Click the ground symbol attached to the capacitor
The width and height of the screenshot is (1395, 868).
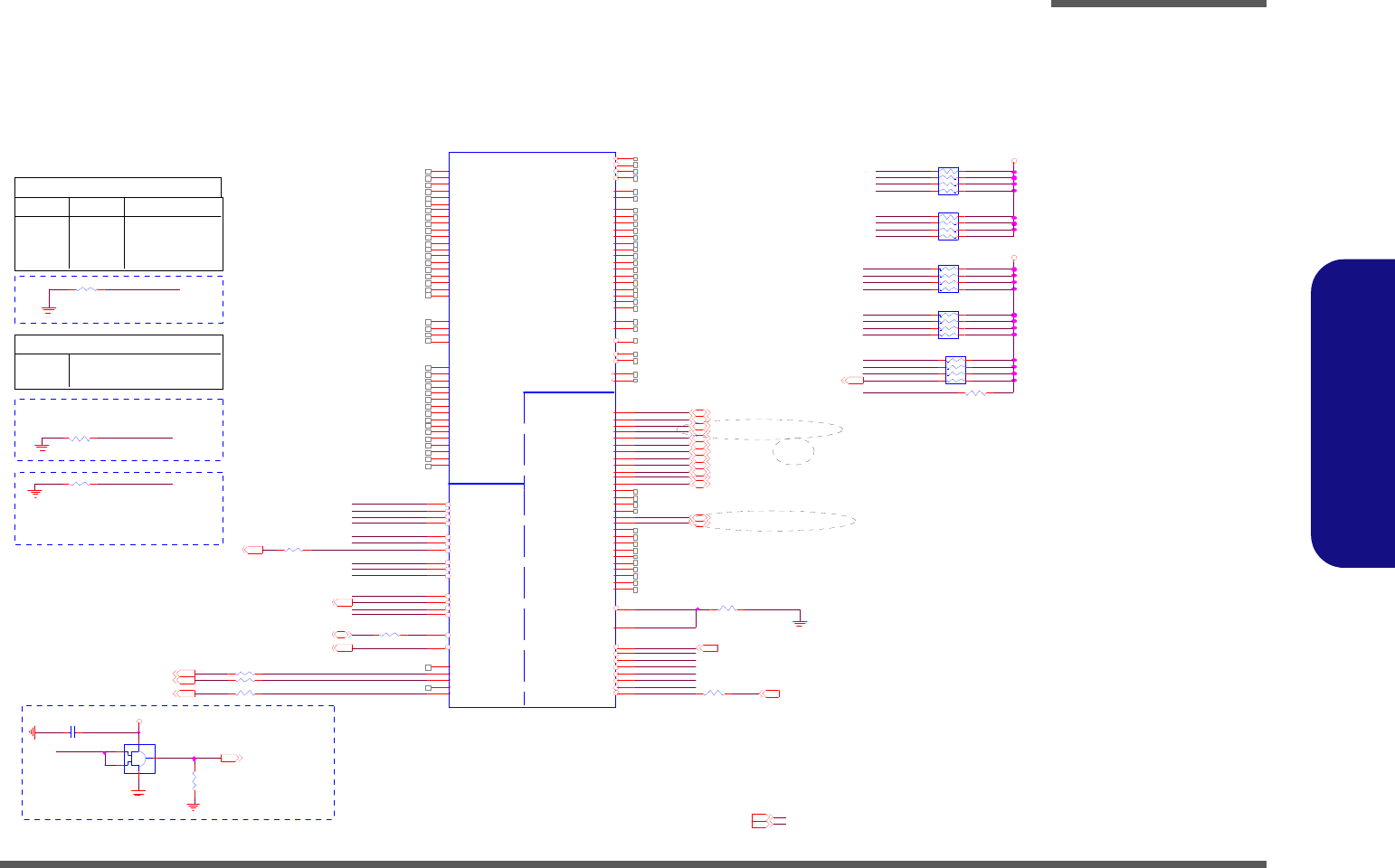click(x=33, y=731)
